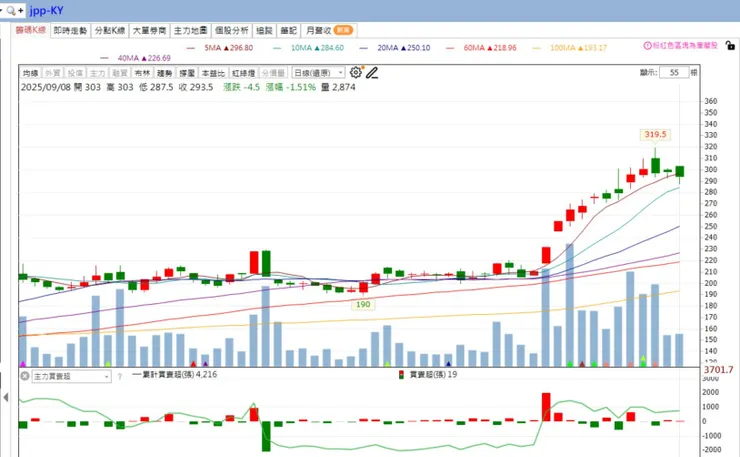Click the magnifier search icon beside jpp-KY
Viewport: 740px width, 457px height.
[x=11, y=10]
